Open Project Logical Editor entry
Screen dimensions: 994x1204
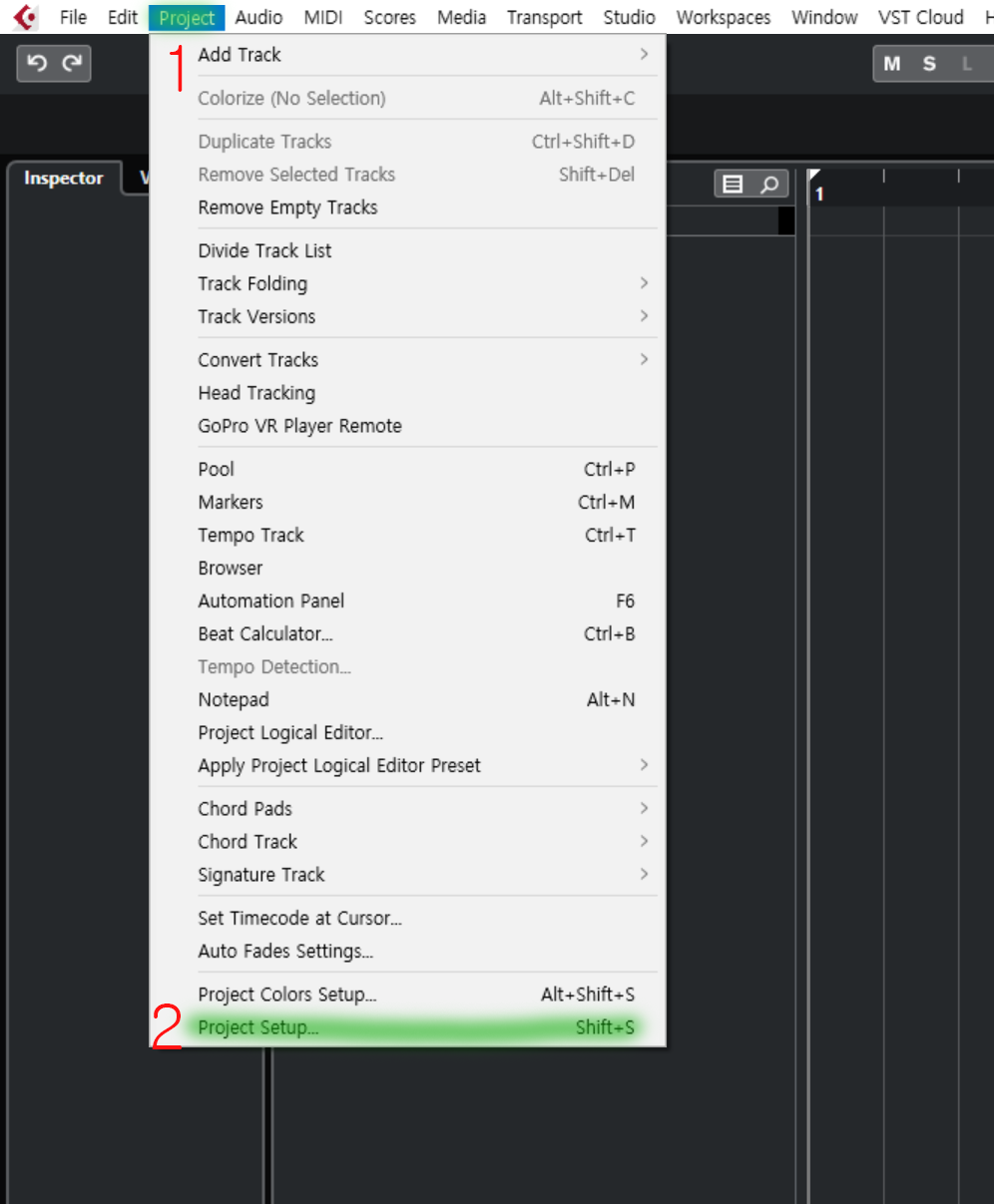(408, 732)
